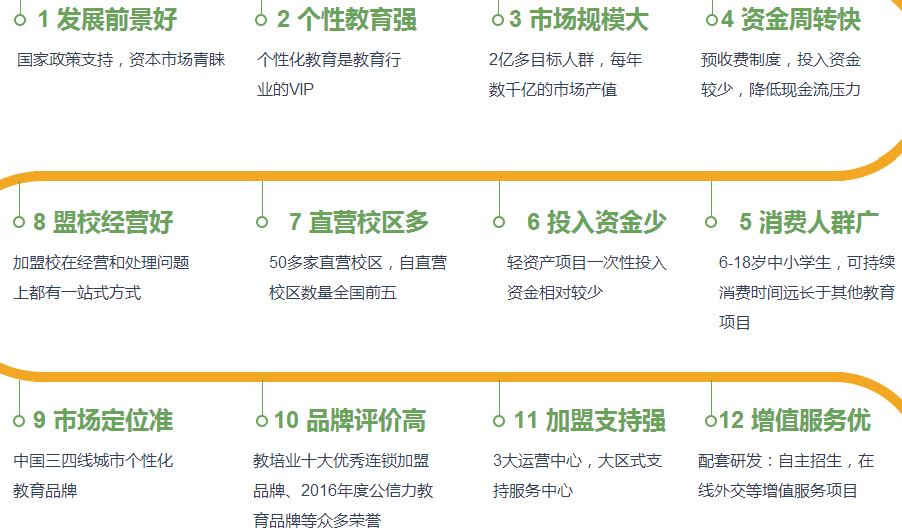Image resolution: width=902 pixels, height=528 pixels.
Task: Click the circle marker beside 10 品牌评价高
Action: coord(262,421)
